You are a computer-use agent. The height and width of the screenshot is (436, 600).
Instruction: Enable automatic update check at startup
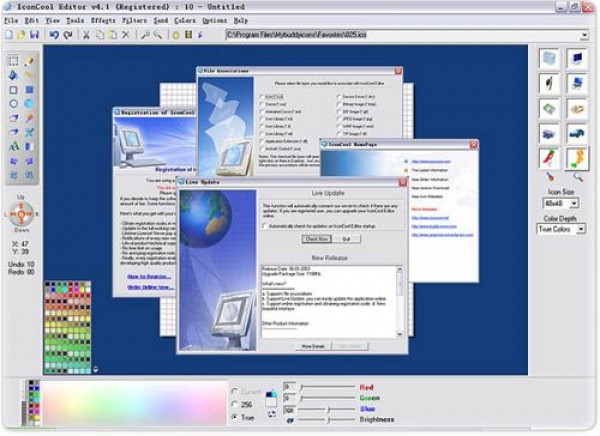(264, 226)
